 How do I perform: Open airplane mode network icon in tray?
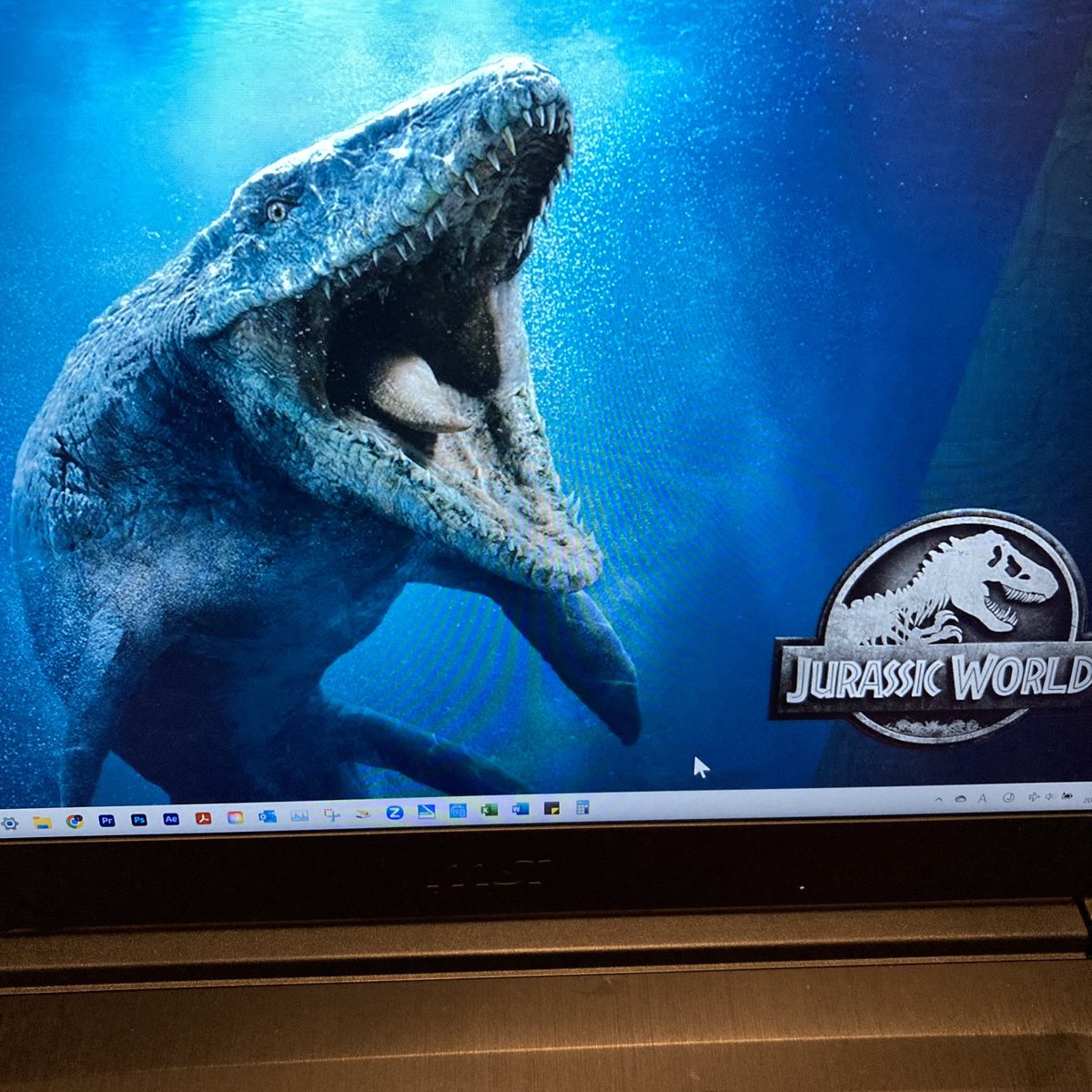click(1034, 796)
